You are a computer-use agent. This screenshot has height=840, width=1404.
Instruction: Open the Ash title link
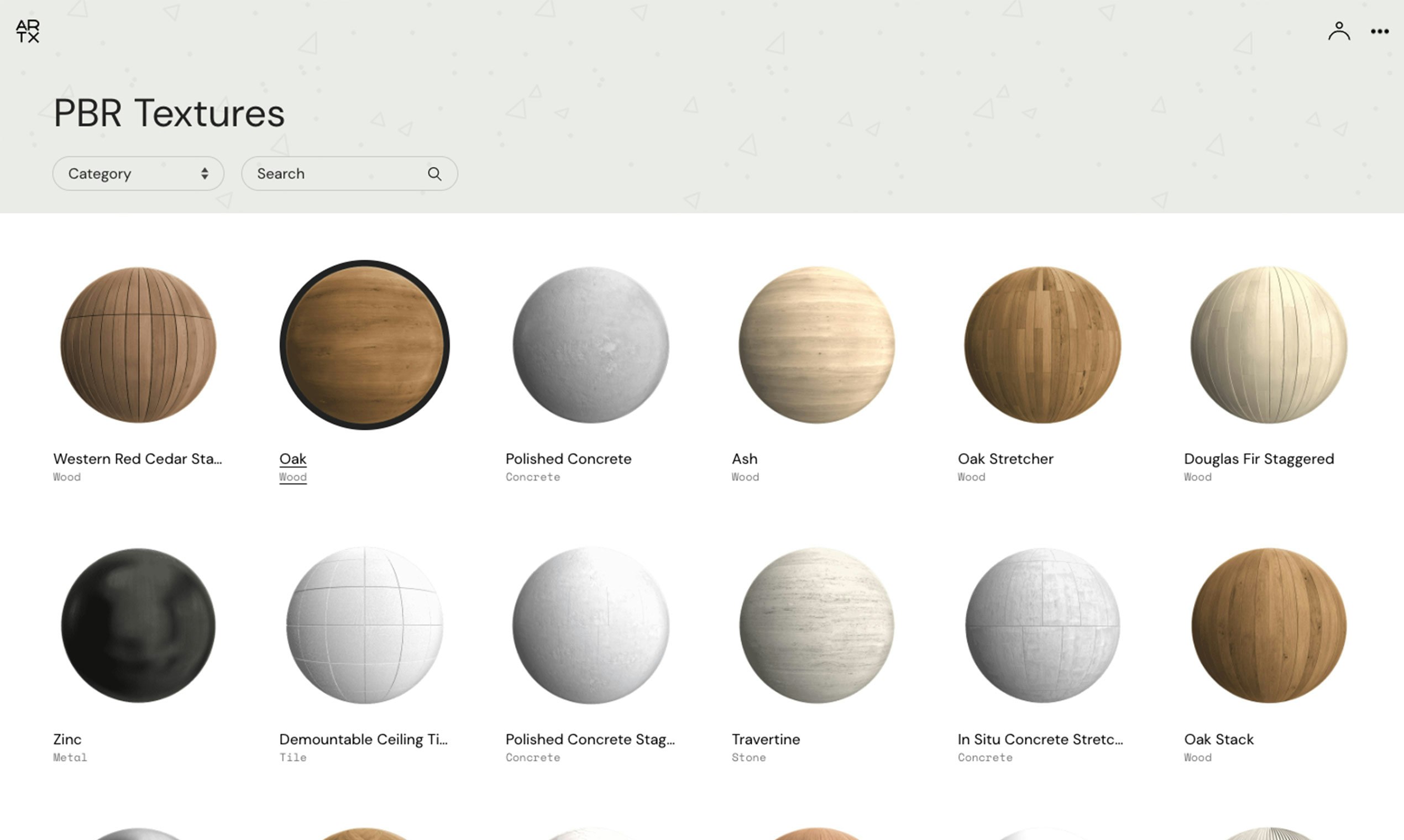tap(745, 459)
